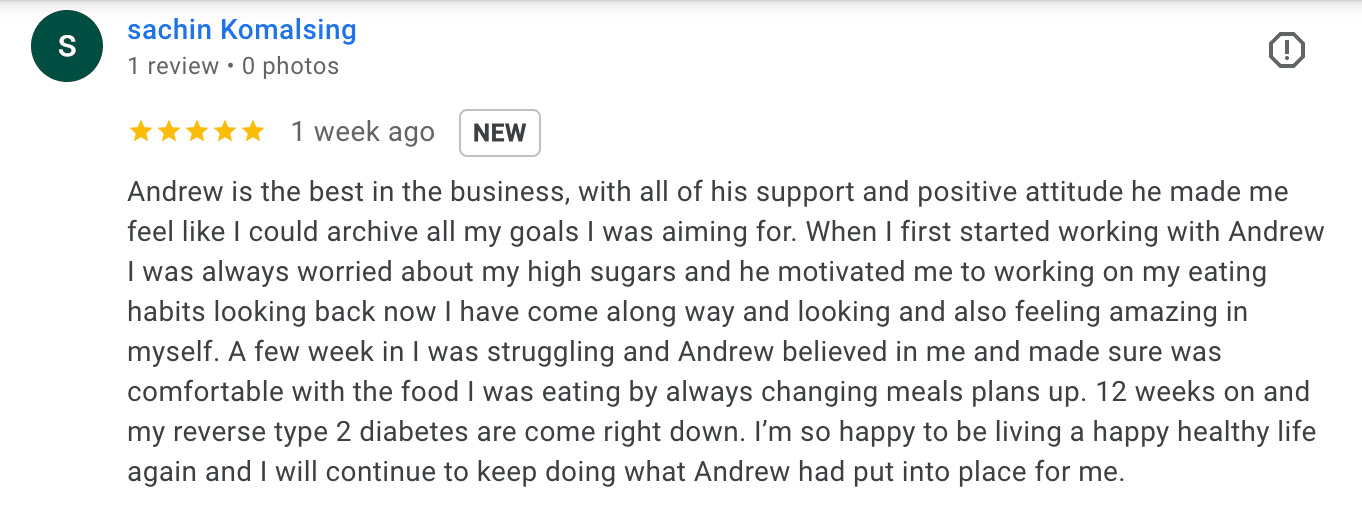Click the final line starting "again and I will"
This screenshot has height=528, width=1362.
coord(625,472)
